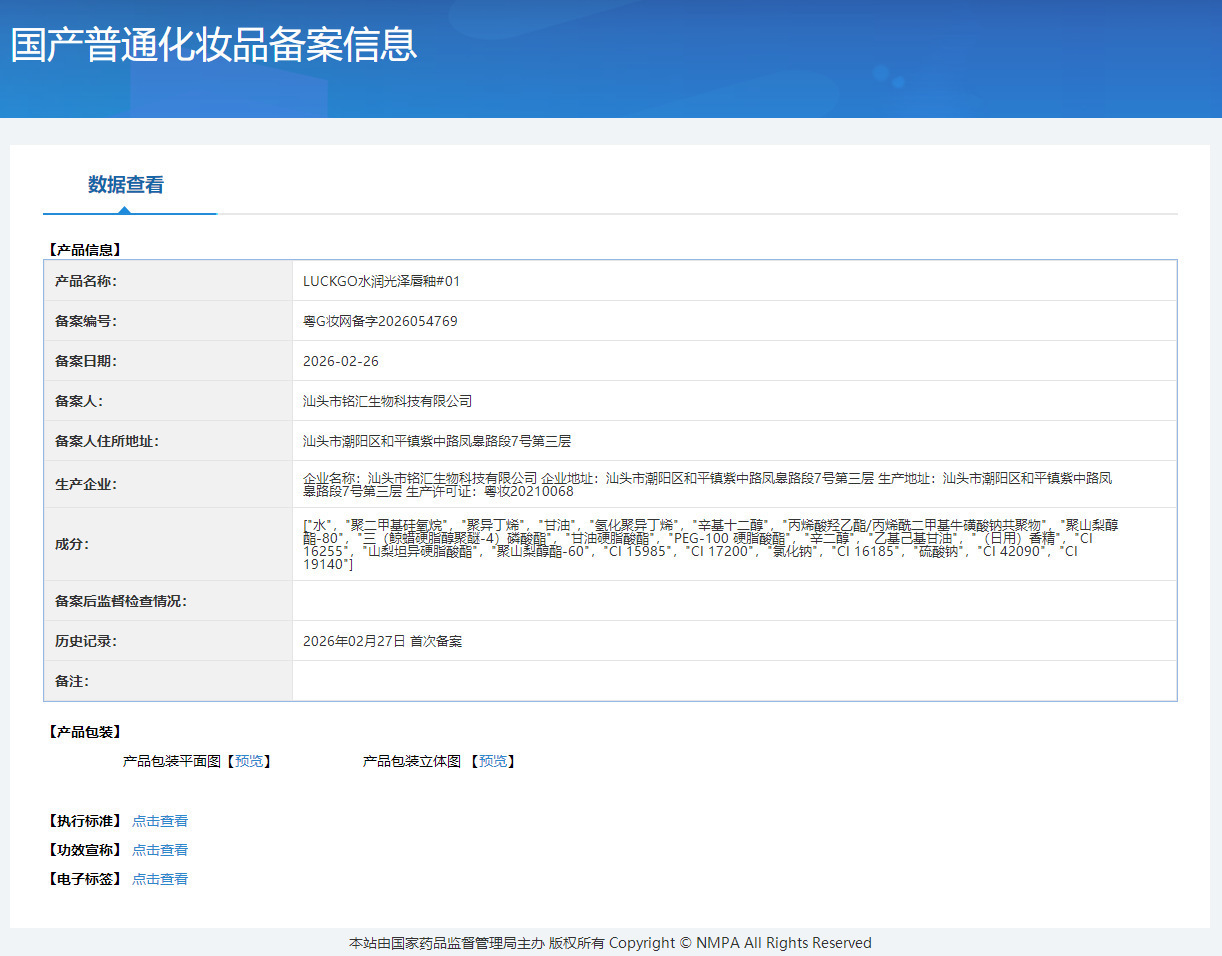The width and height of the screenshot is (1222, 956).
Task: Click the page title 国产普通化妆品备案信息
Action: (x=213, y=45)
